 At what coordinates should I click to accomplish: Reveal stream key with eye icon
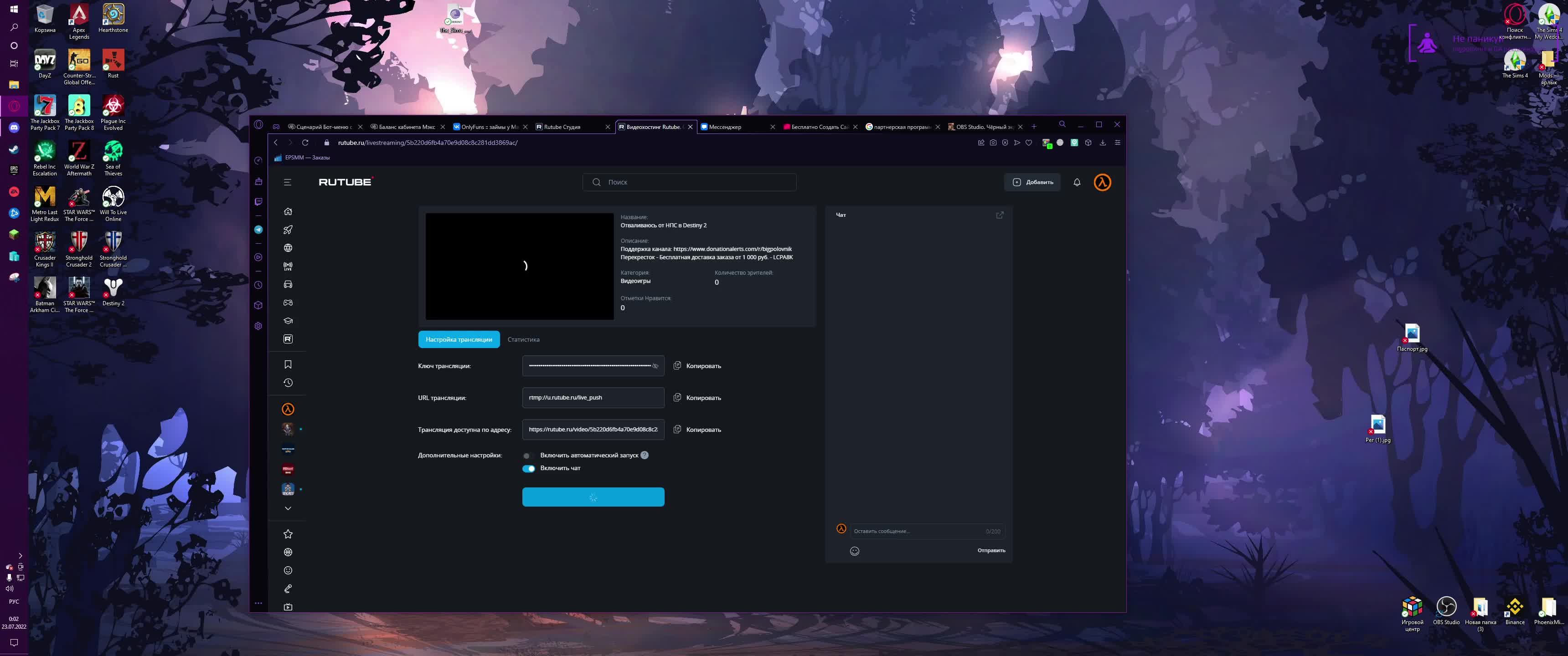[655, 366]
